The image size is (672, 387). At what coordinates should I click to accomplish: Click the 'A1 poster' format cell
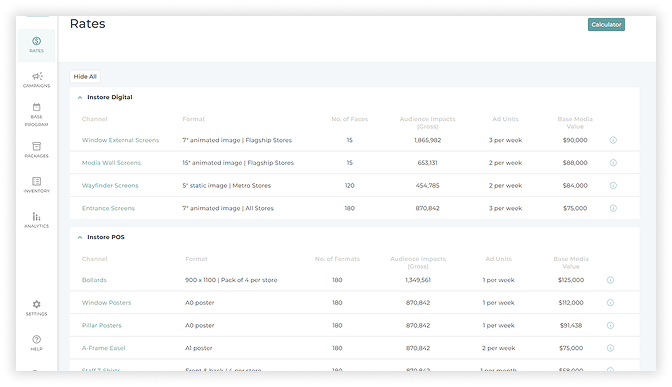click(198, 348)
